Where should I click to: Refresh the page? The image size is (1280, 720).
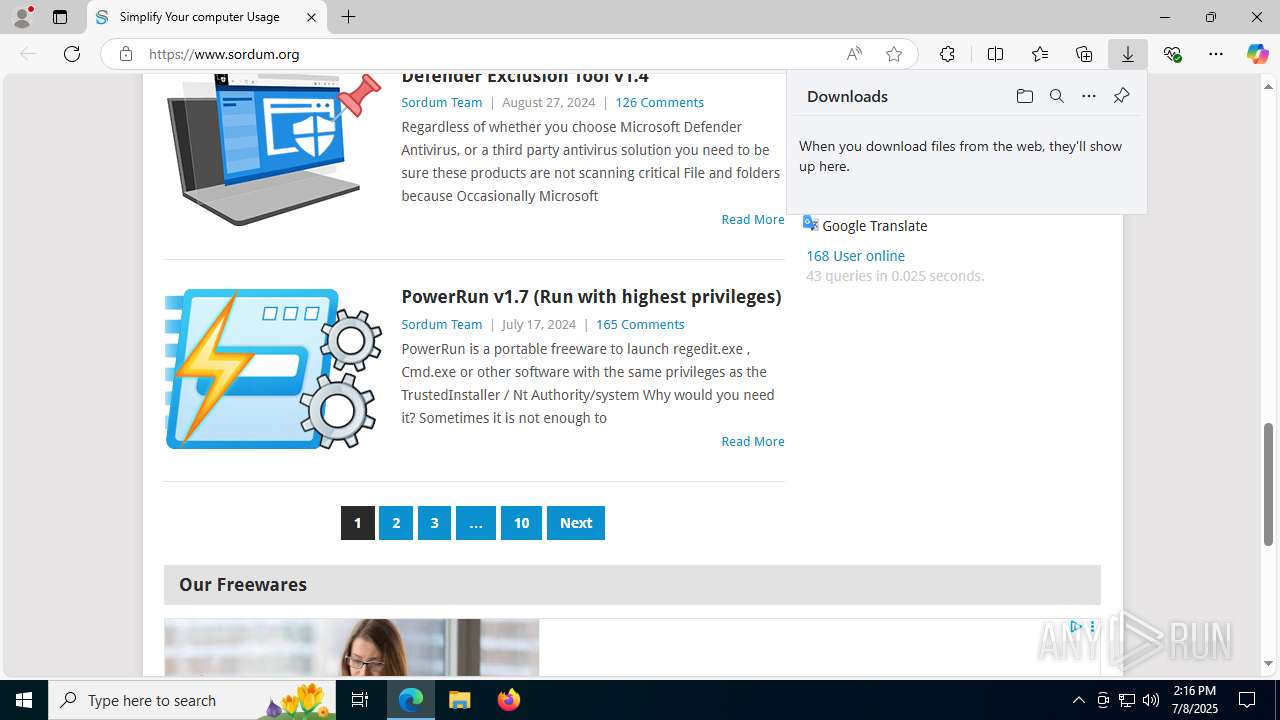coord(72,54)
